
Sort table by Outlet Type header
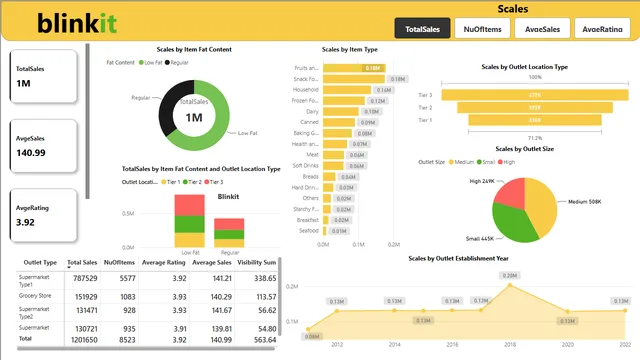(x=40, y=262)
